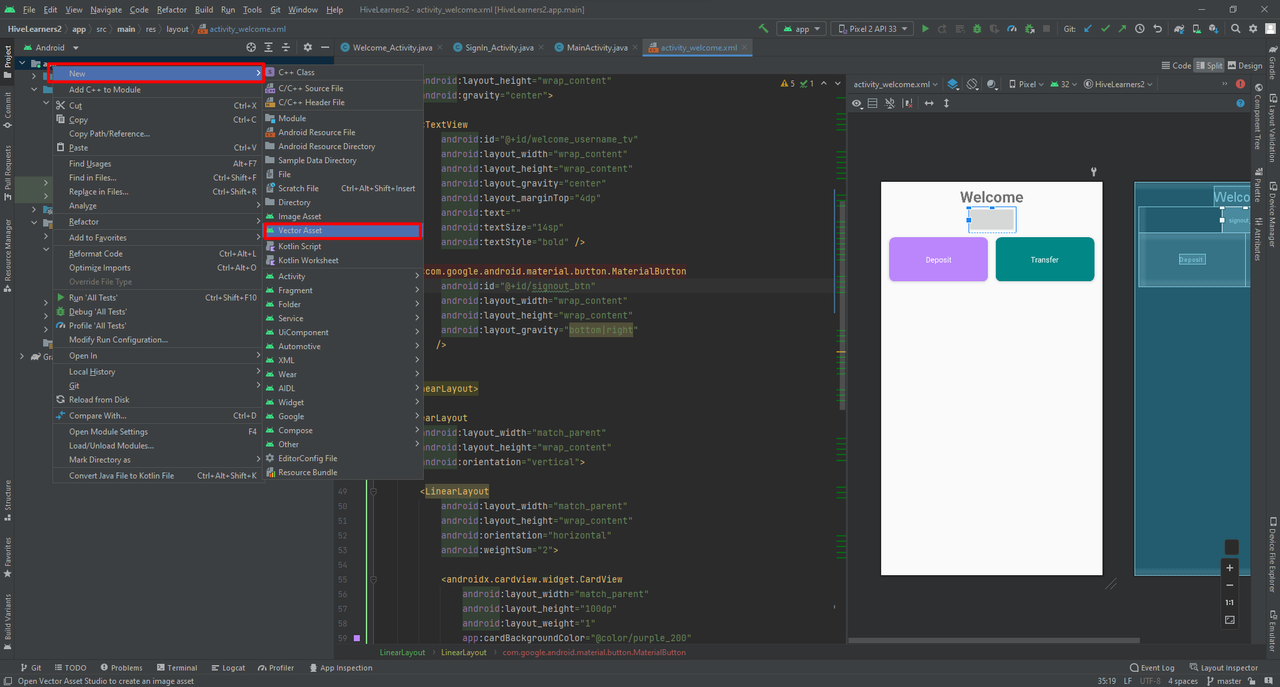The height and width of the screenshot is (687, 1280).
Task: Hide the Project panel with minus icon
Action: pos(326,47)
